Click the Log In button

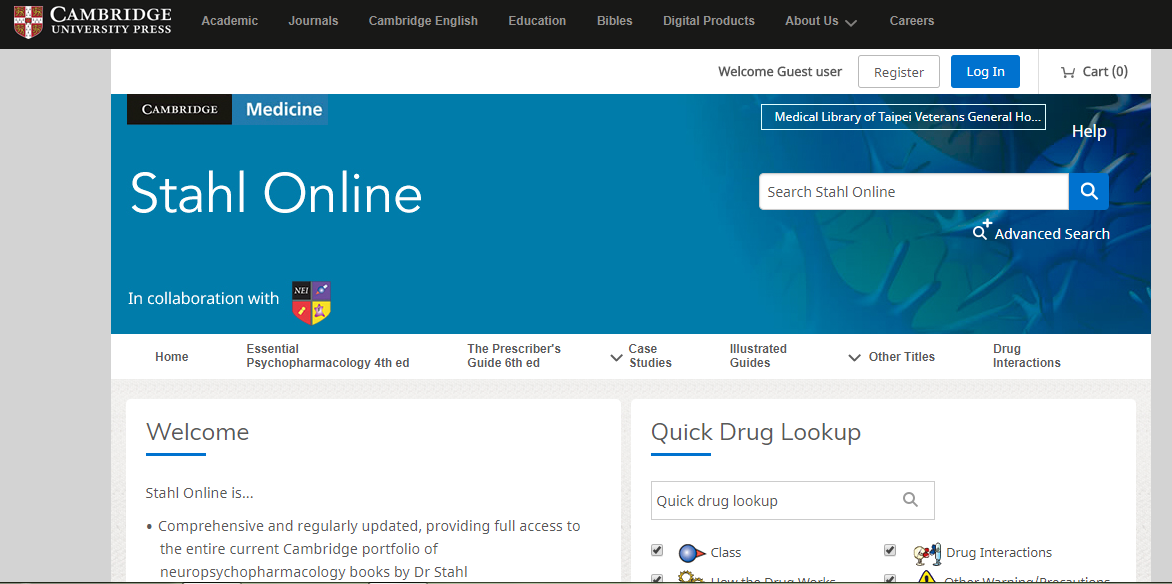pyautogui.click(x=985, y=72)
